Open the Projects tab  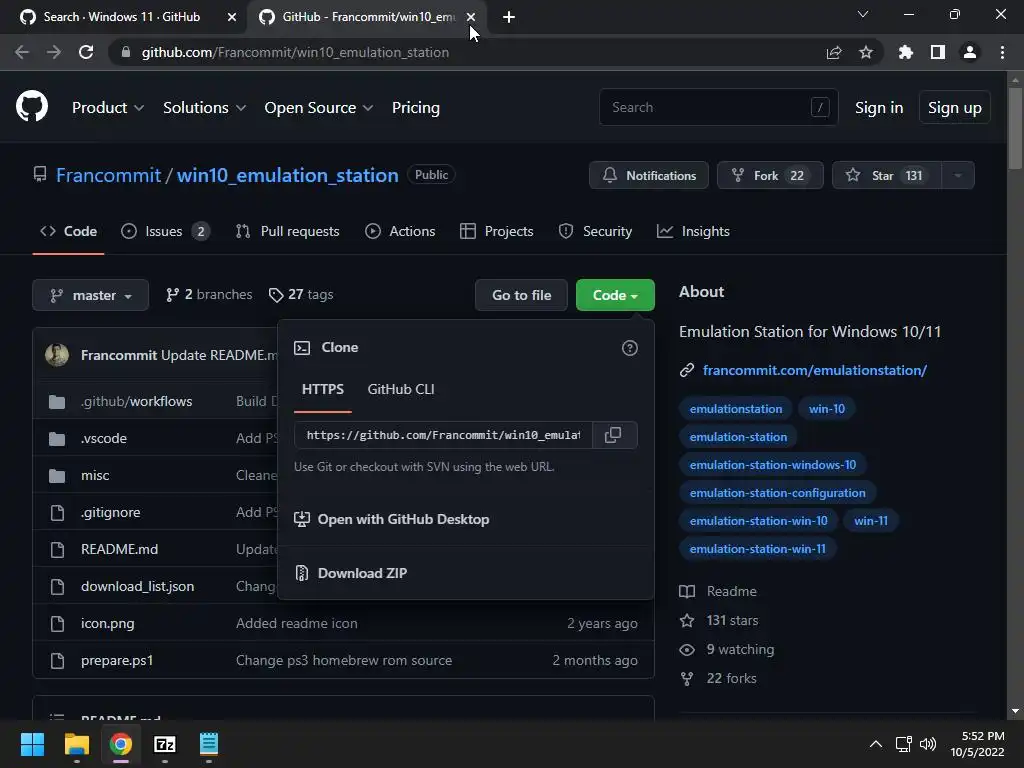click(x=496, y=231)
